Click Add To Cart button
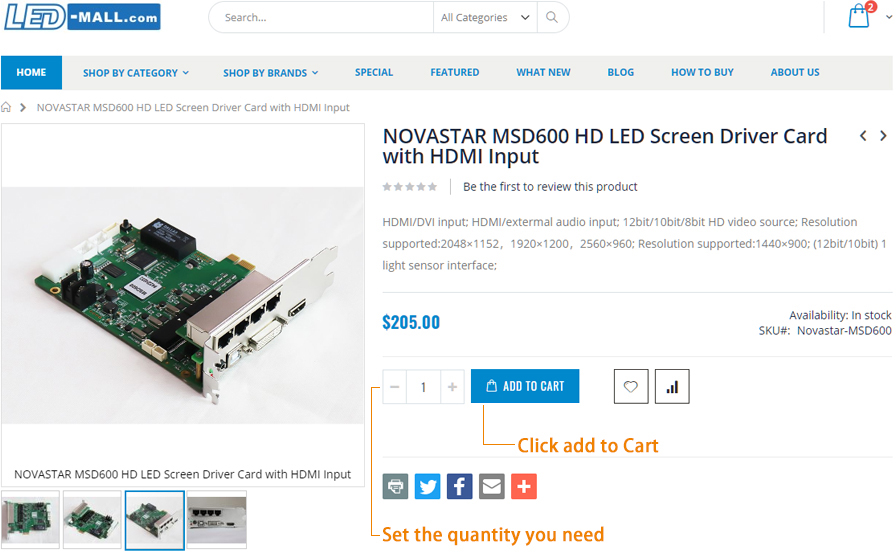This screenshot has width=896, height=552. [525, 386]
